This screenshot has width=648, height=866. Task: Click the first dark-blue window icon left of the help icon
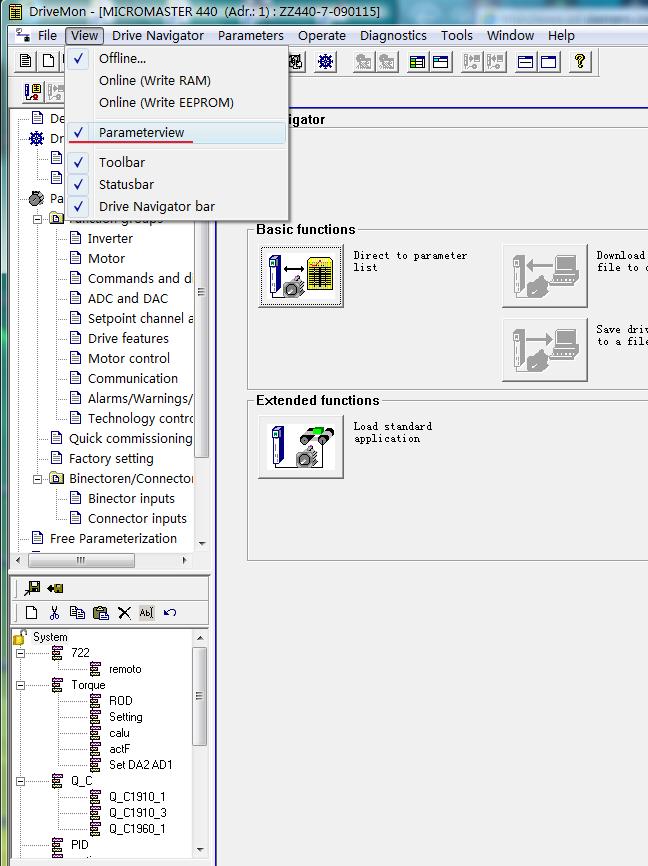click(x=525, y=61)
